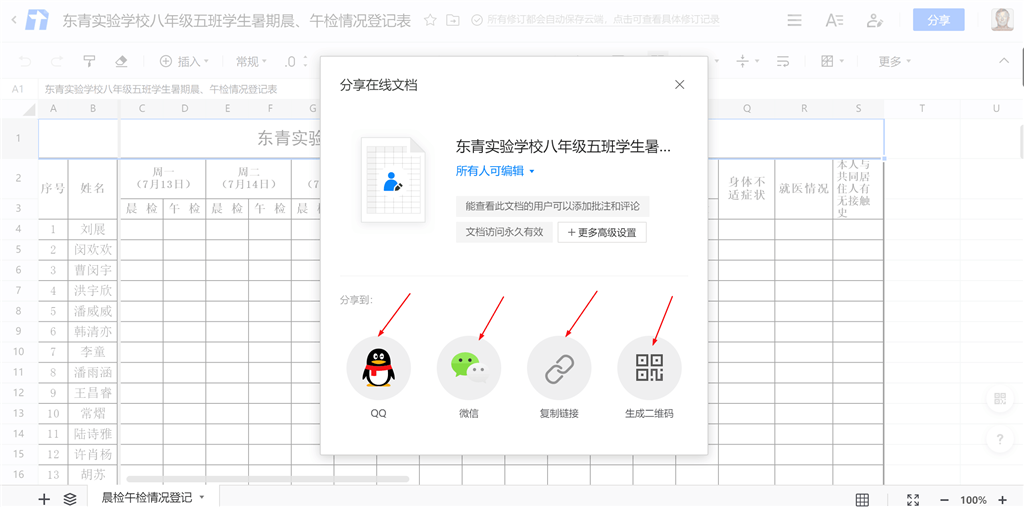
Task: Click the comment permission notice tag
Action: [552, 206]
